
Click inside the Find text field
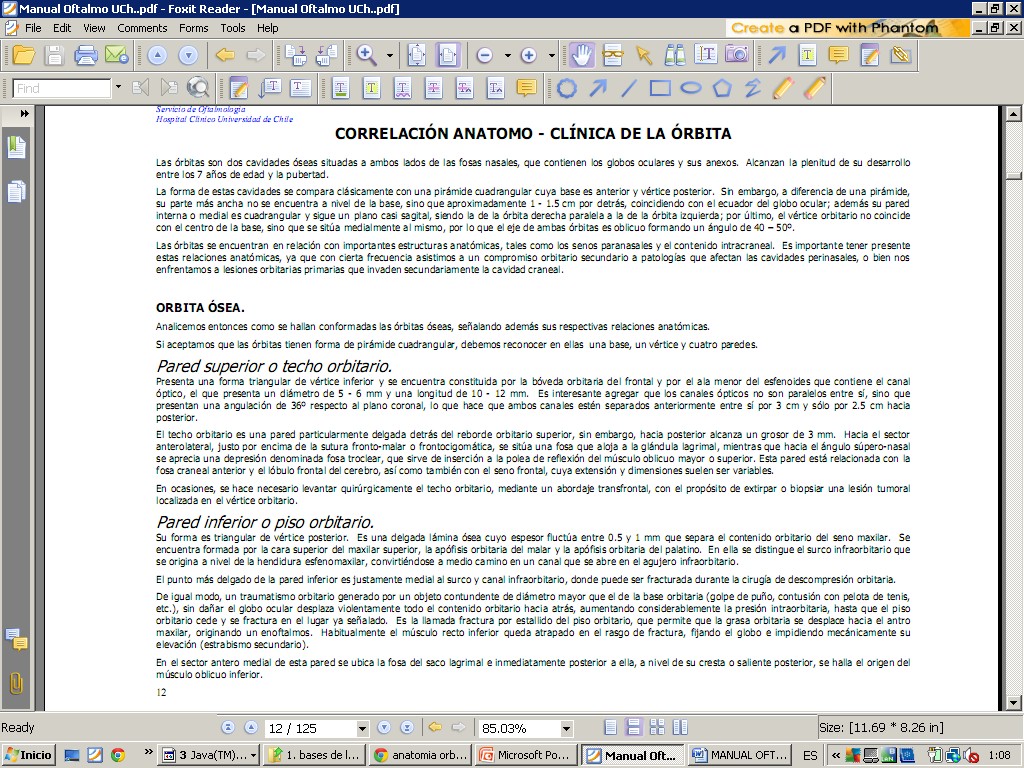(x=62, y=88)
